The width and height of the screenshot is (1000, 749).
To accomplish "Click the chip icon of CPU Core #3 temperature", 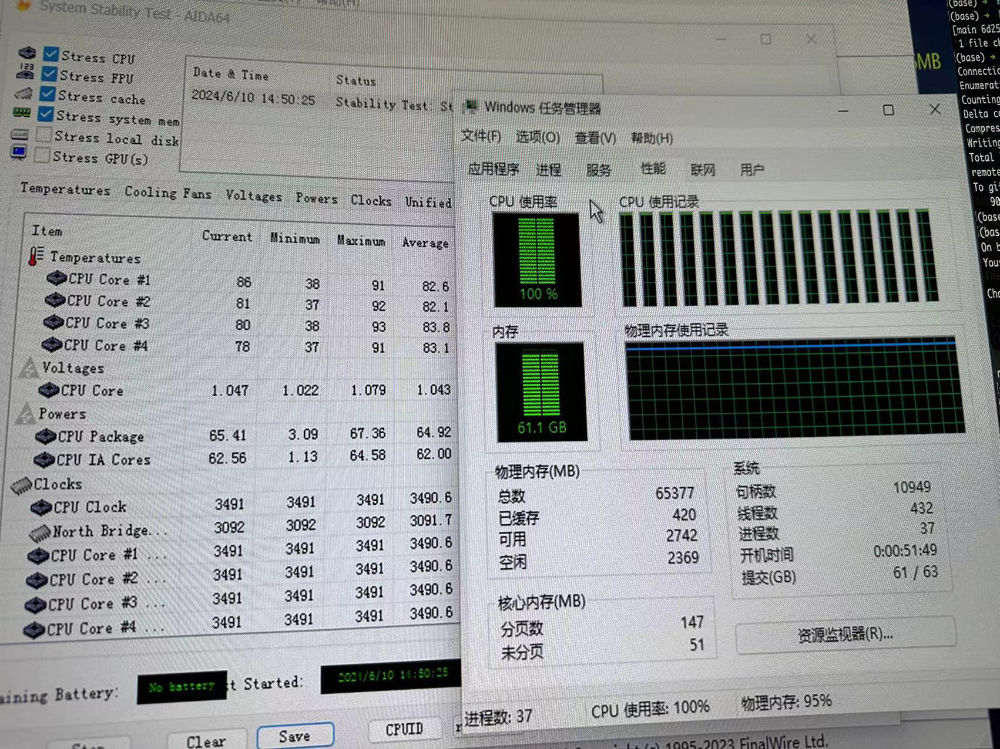I will pyautogui.click(x=53, y=322).
